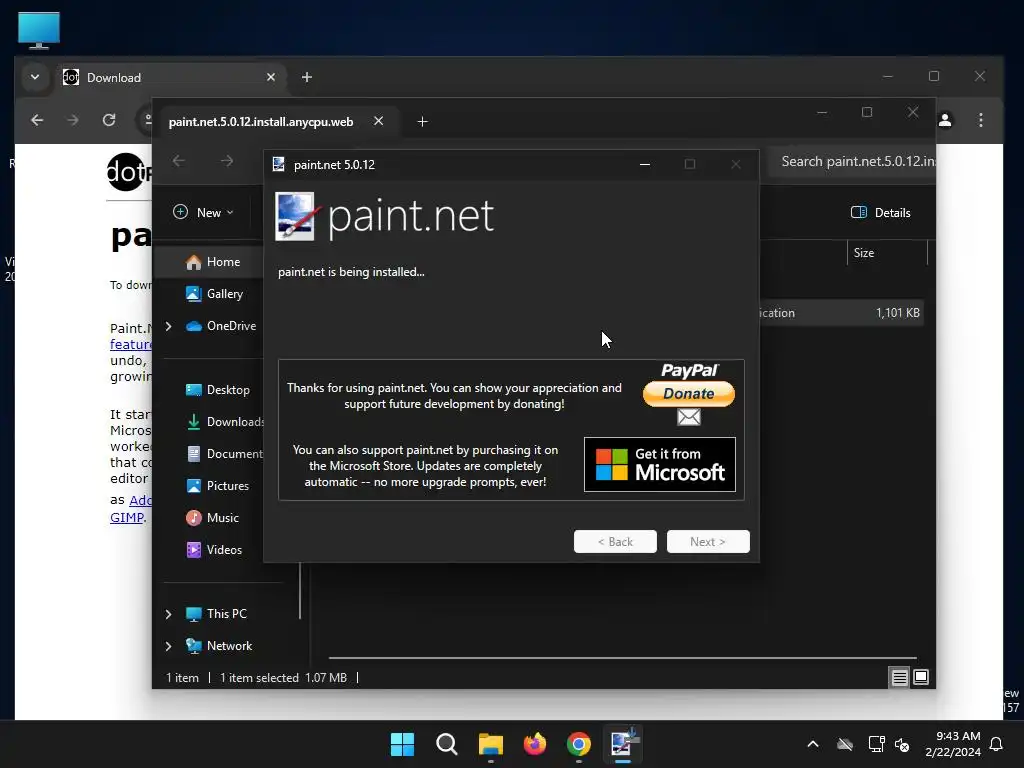Click Chrome's forward arrow
Screen dimensions: 1024x768
[x=72, y=120]
